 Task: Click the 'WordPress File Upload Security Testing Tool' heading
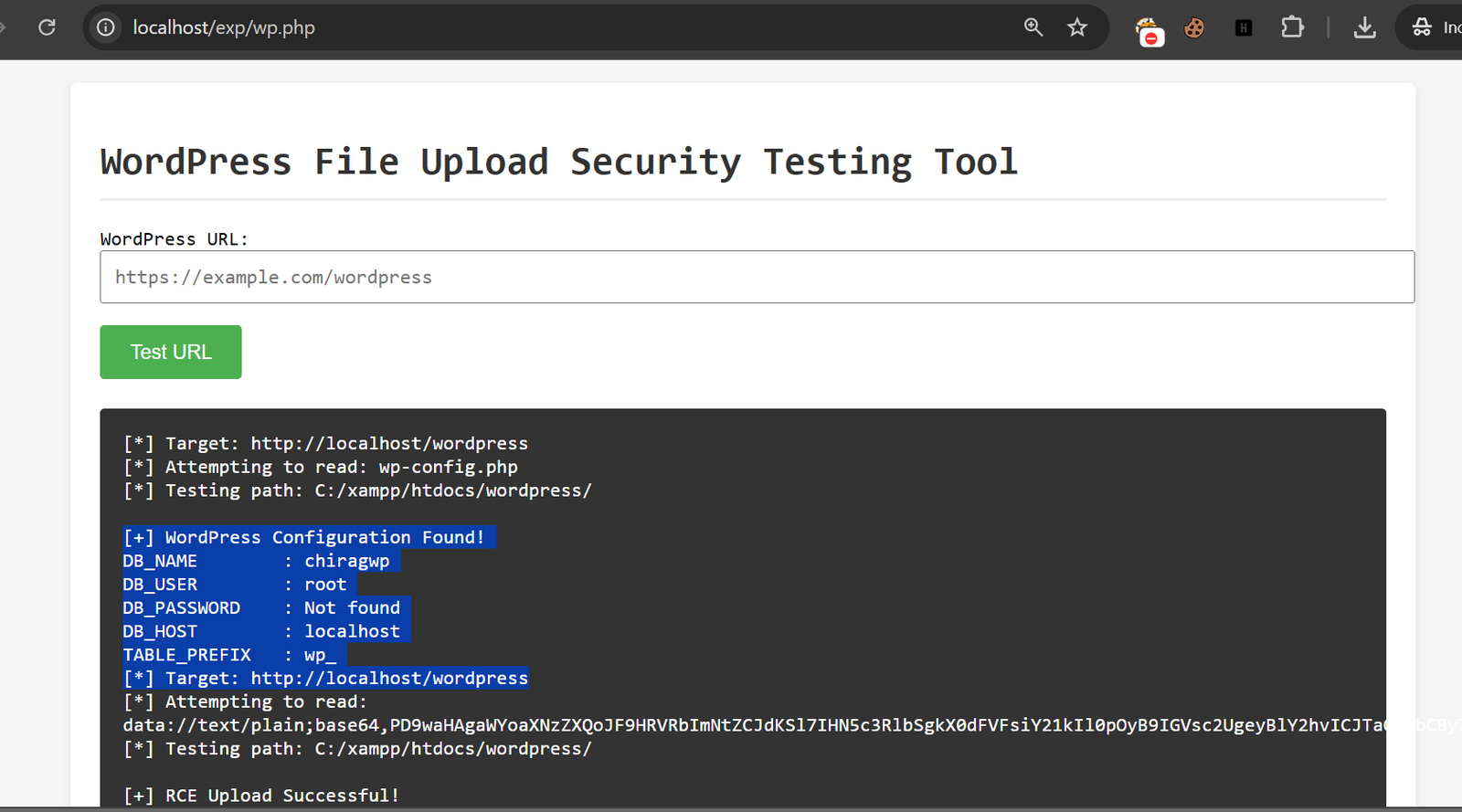point(559,162)
